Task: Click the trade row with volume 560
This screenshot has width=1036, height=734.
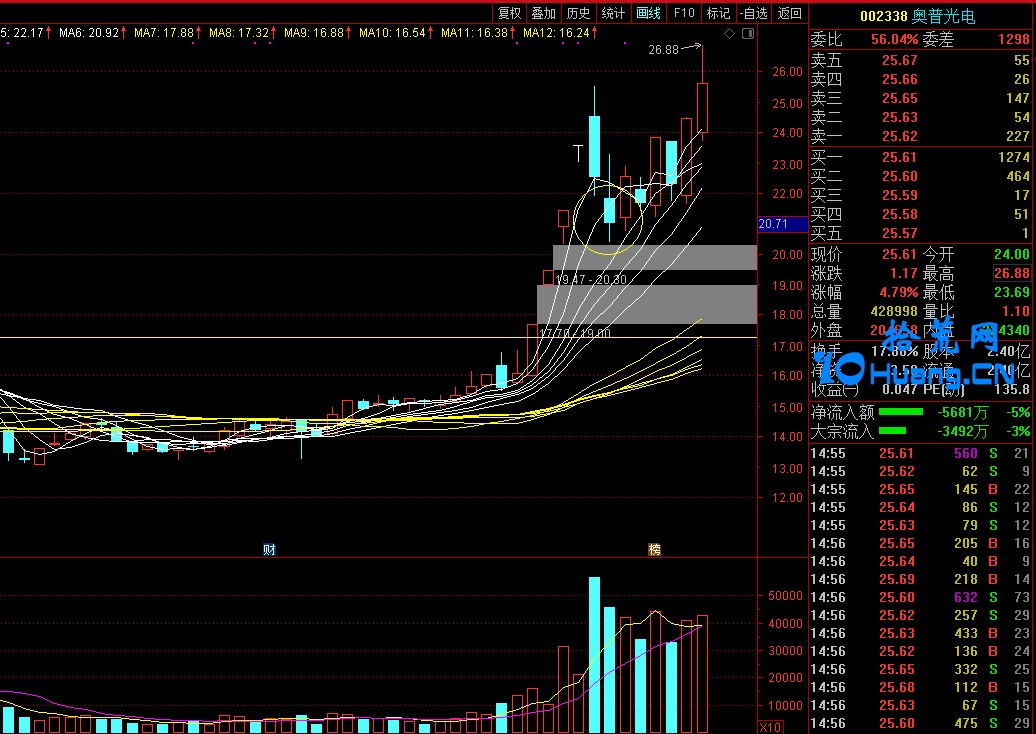Action: 920,453
